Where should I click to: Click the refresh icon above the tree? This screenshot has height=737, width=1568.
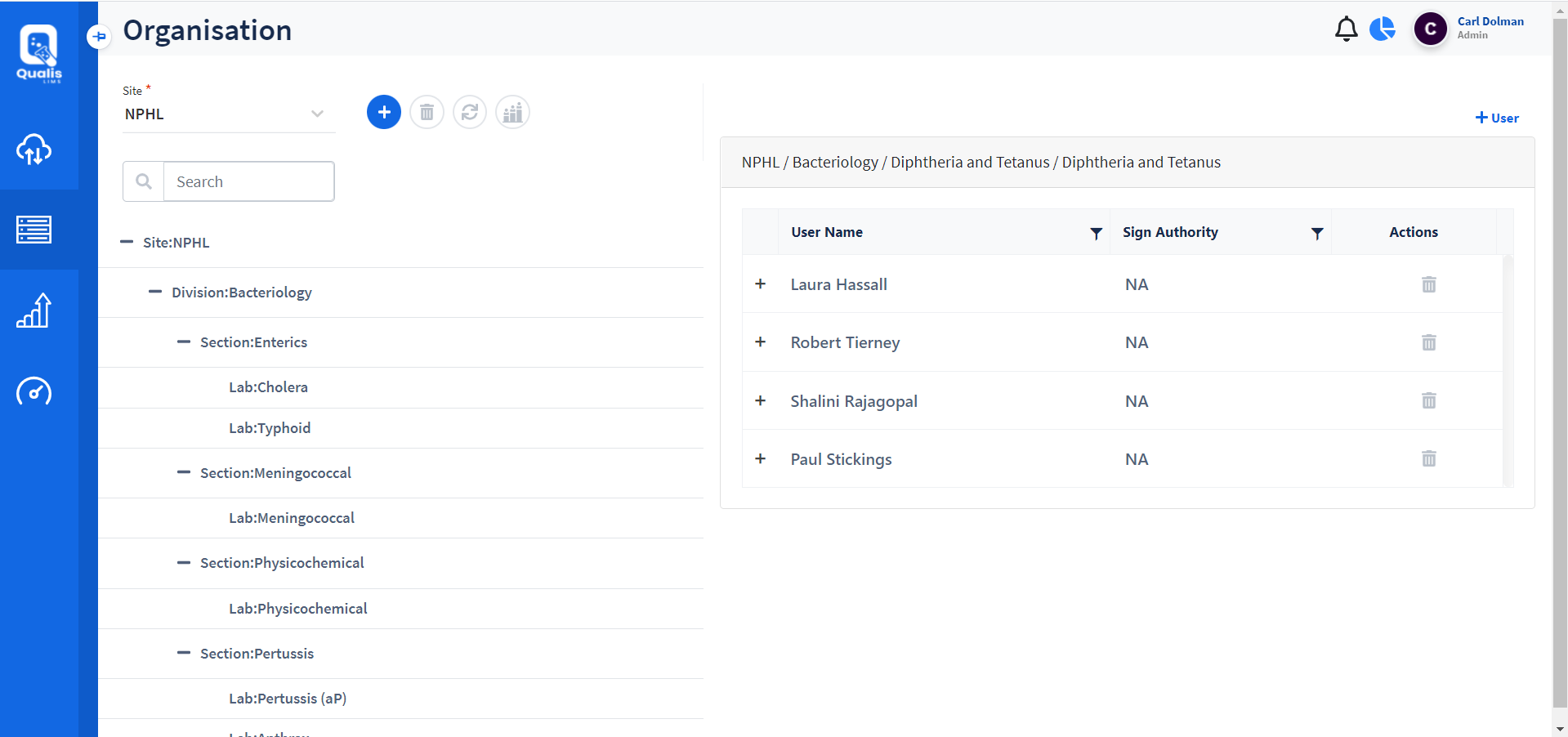pos(469,112)
